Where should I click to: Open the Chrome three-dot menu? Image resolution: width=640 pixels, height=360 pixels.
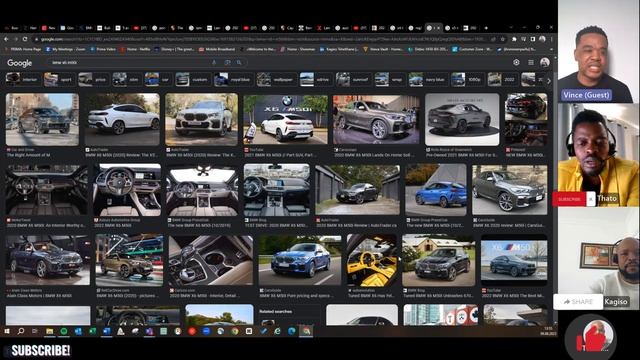tap(551, 39)
